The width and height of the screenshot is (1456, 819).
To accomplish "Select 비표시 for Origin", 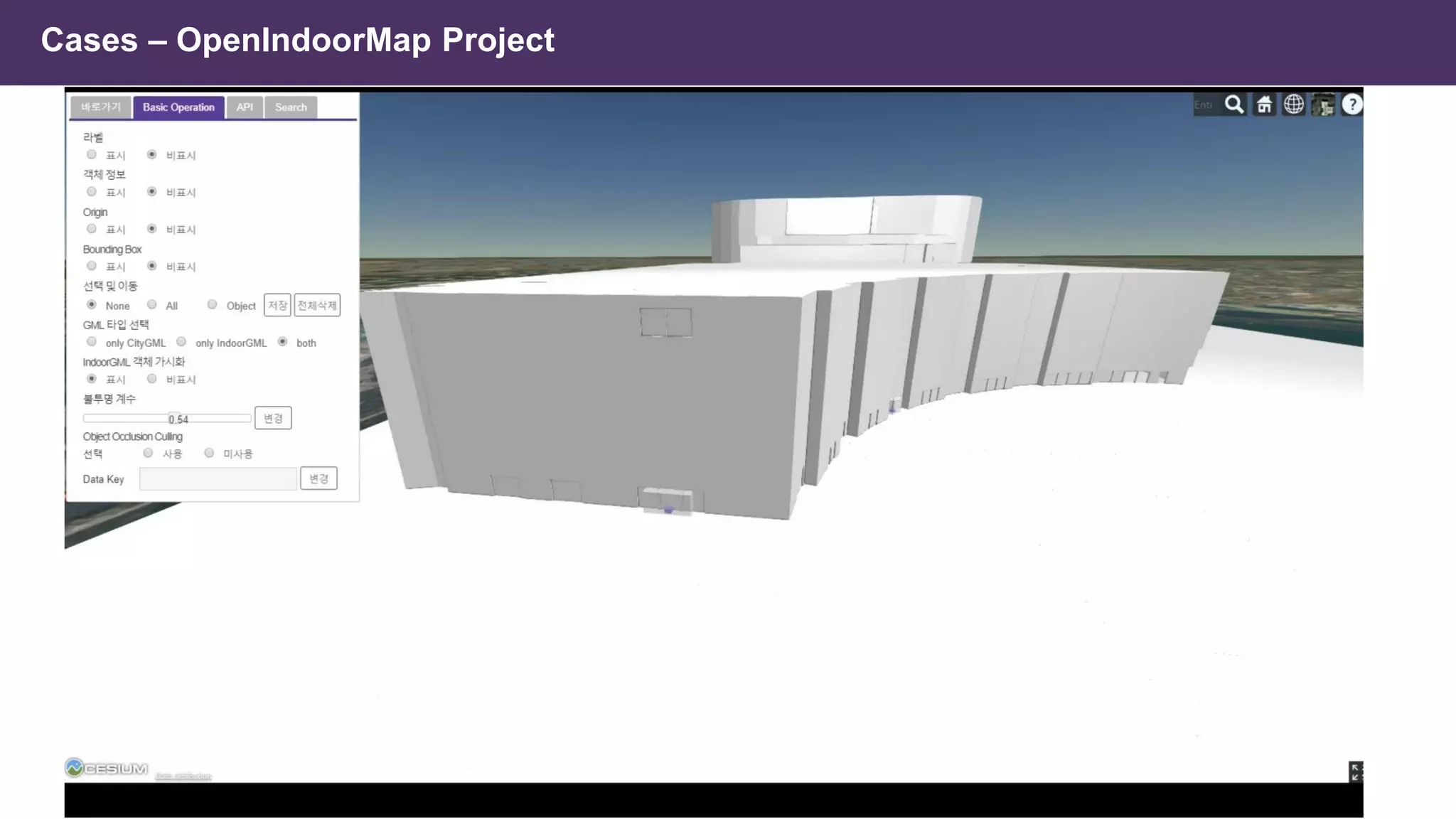I will 151,228.
